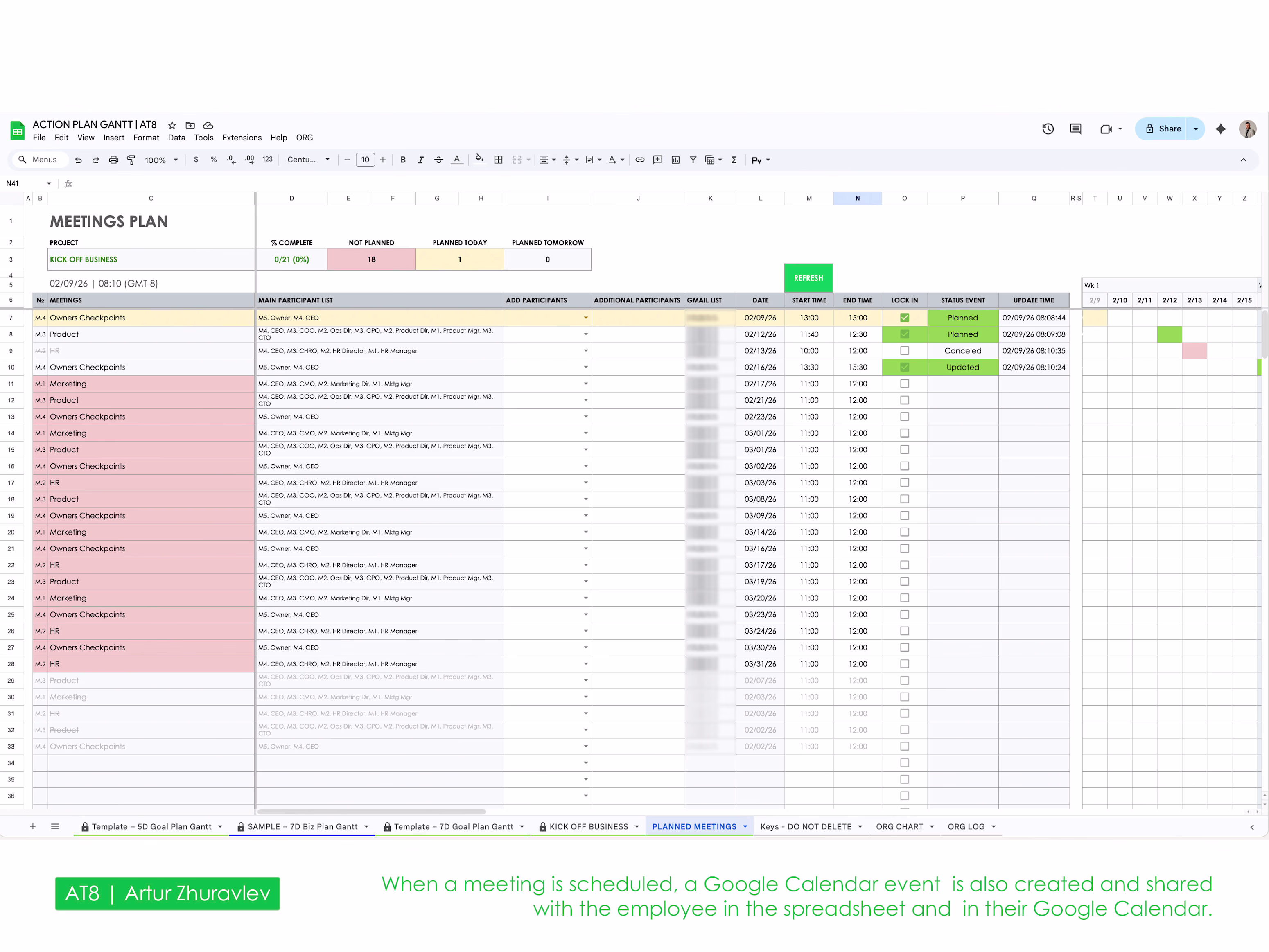The image size is (1269, 952).
Task: Check lock-in box for 02/17/26 Marketing
Action: tap(904, 384)
